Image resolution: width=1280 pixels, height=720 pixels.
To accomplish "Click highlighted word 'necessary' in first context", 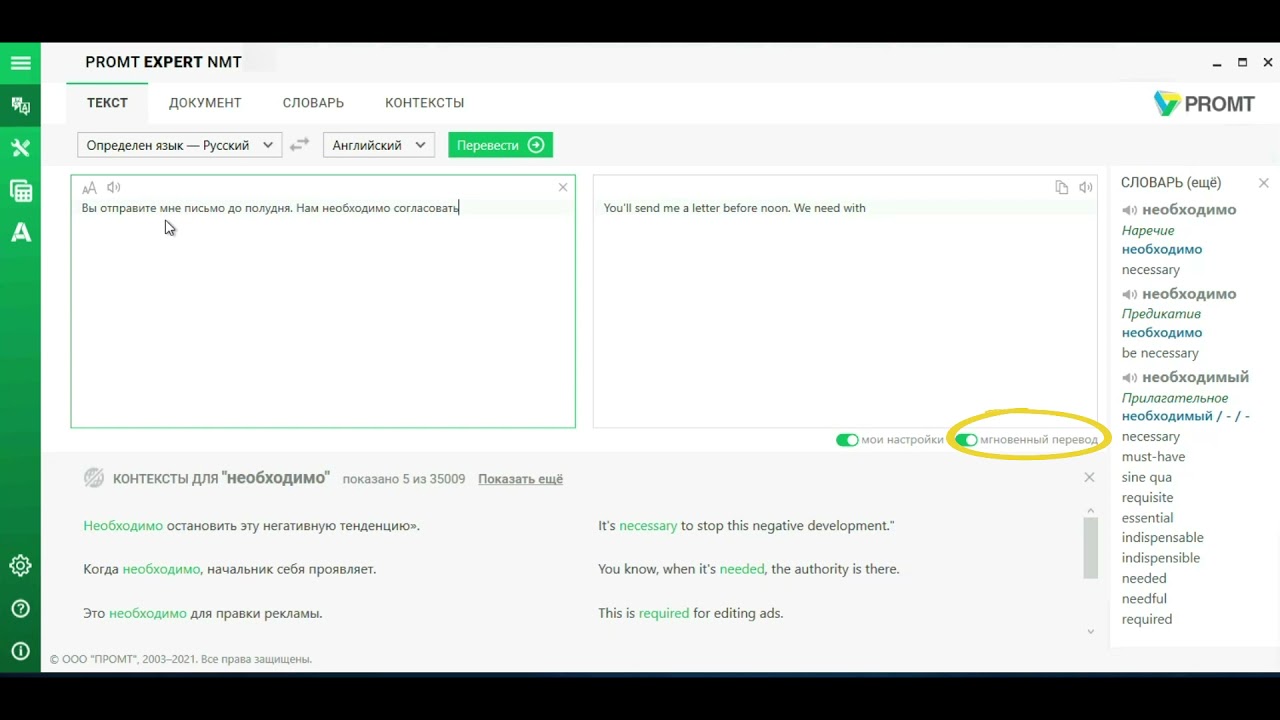I will 648,526.
